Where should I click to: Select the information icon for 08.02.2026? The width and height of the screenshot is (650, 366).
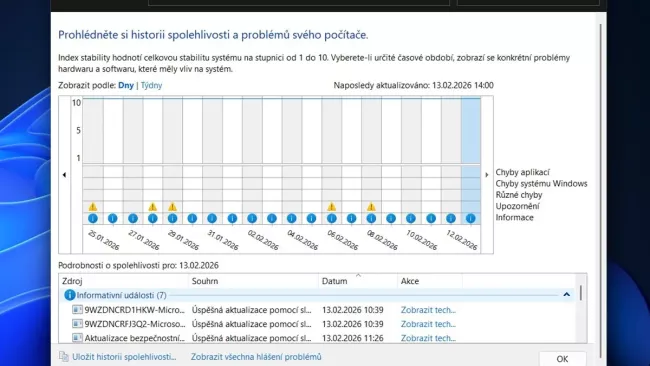click(371, 218)
